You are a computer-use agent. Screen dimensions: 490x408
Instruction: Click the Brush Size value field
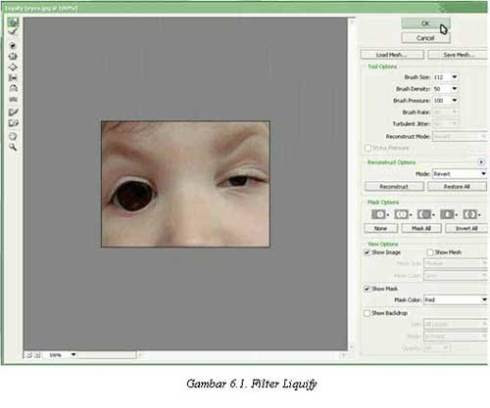441,77
